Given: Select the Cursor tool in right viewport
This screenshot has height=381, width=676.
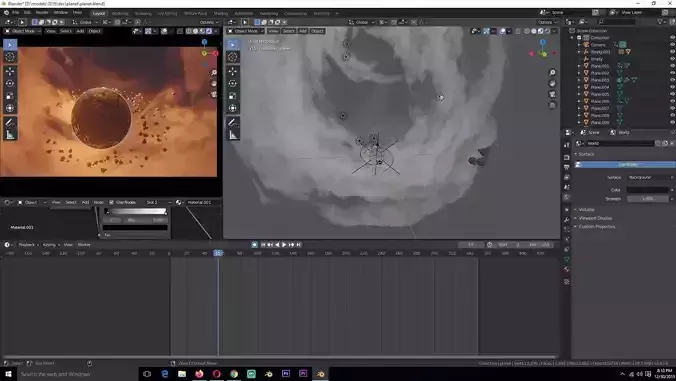Looking at the screenshot, I should click(233, 57).
